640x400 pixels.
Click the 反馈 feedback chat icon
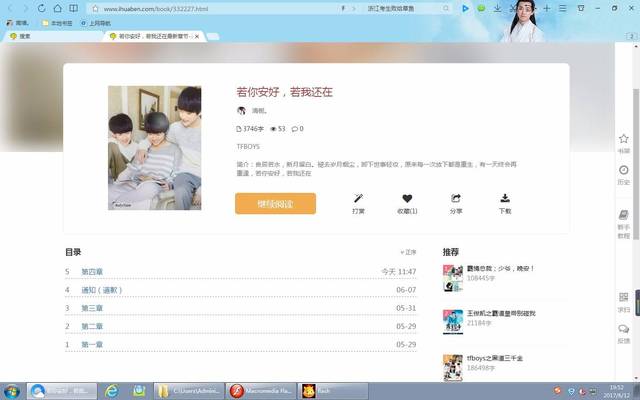click(x=624, y=330)
